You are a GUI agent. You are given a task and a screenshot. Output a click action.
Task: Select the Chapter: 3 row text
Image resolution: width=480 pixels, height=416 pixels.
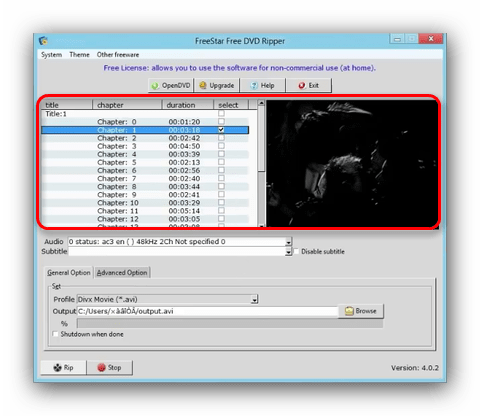click(117, 146)
